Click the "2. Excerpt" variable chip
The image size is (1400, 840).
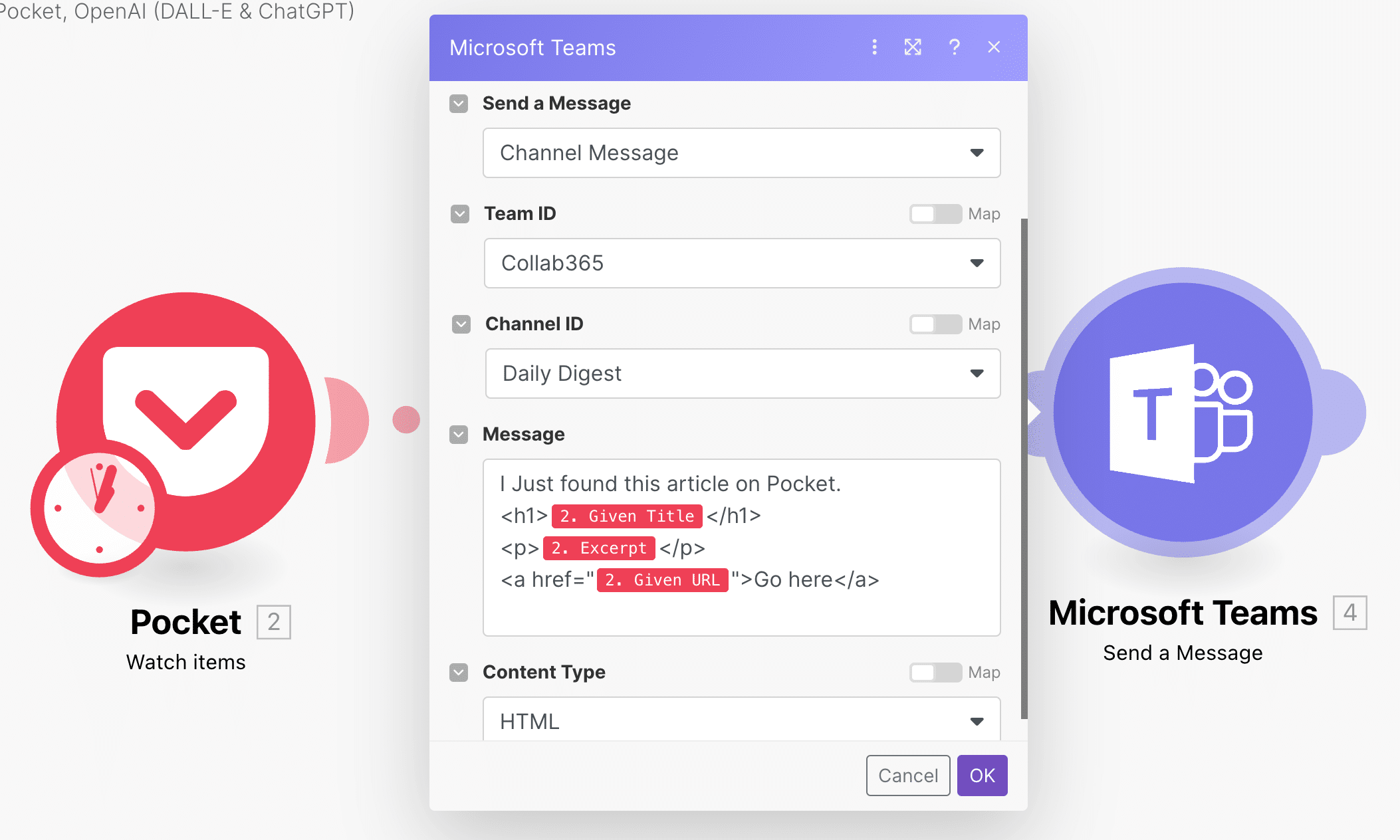click(598, 548)
